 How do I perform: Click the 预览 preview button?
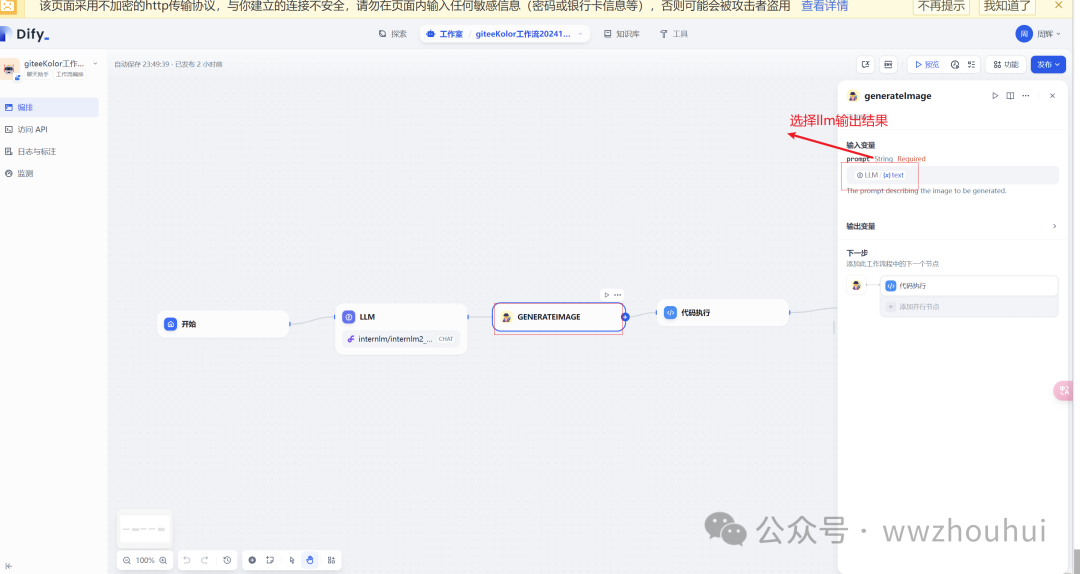(926, 64)
